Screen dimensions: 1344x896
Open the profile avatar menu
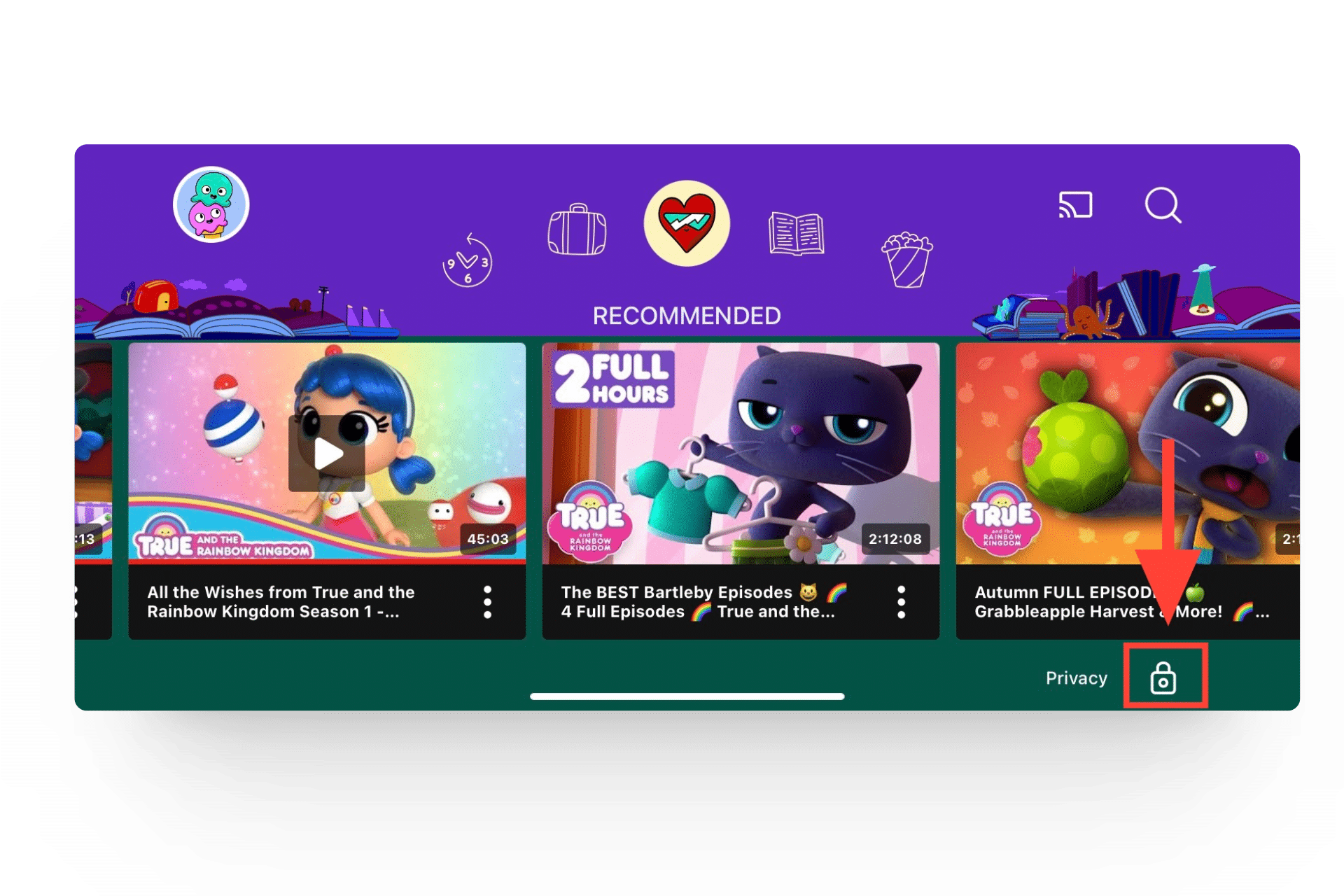point(211,204)
